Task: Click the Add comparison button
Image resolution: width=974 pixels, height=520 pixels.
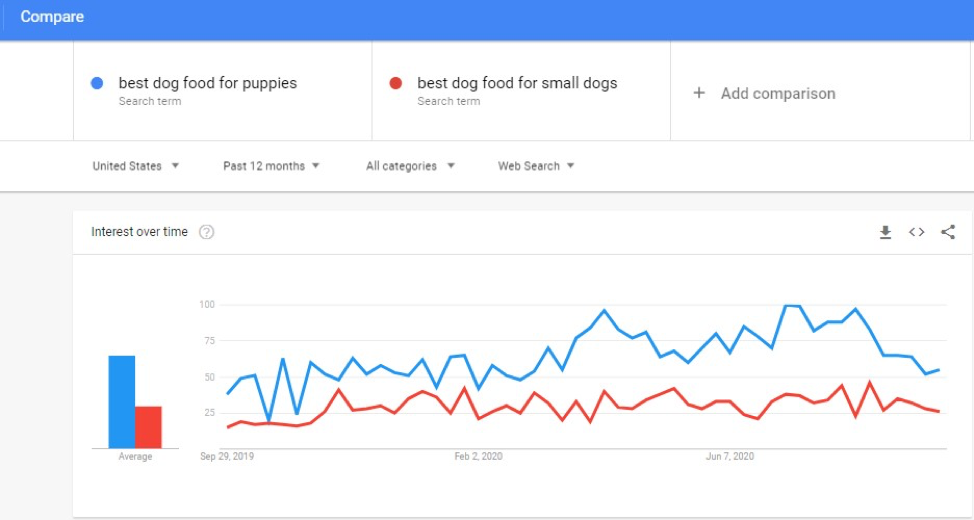Action: pos(777,93)
